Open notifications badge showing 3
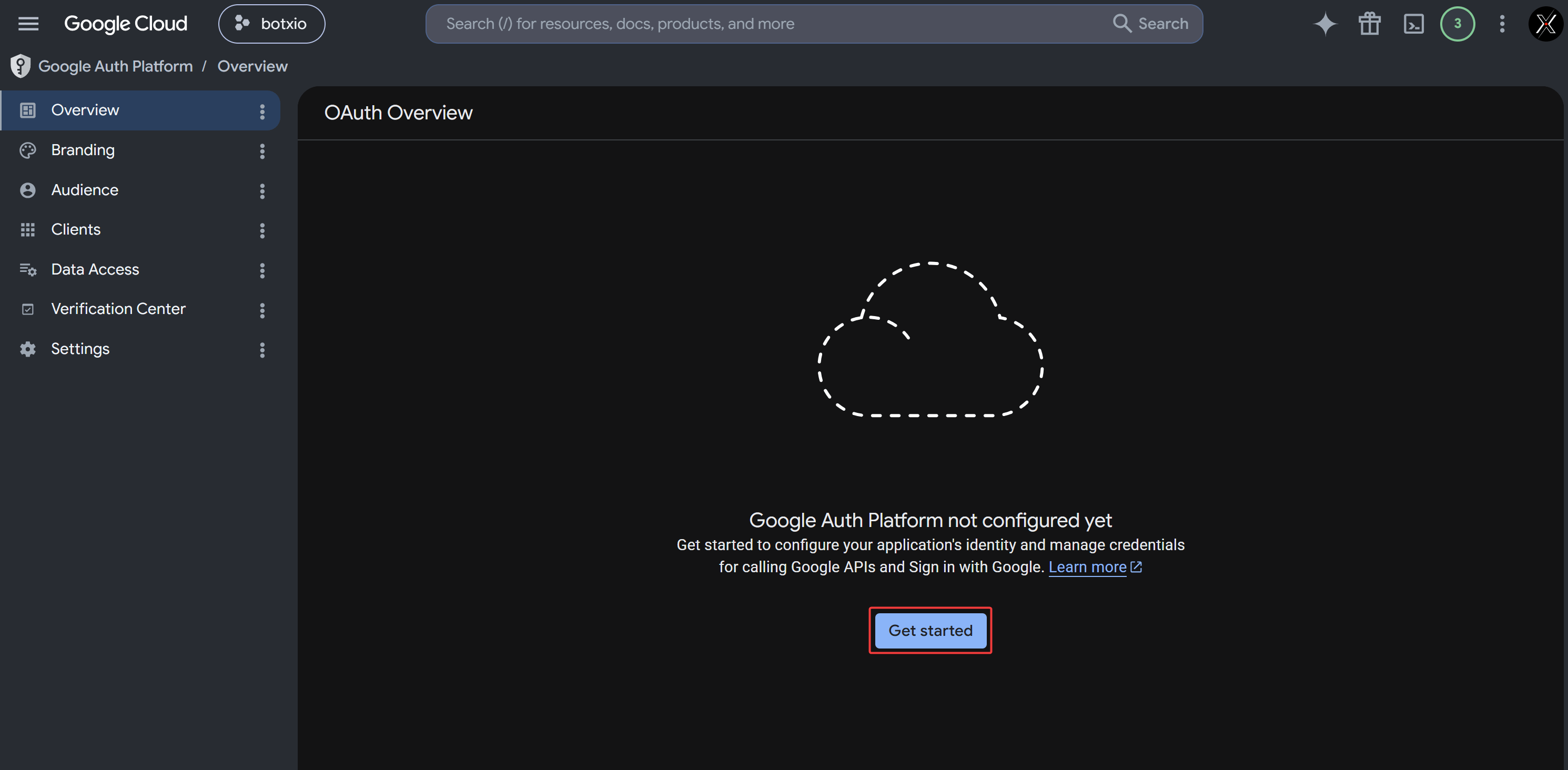Image resolution: width=1568 pixels, height=770 pixels. point(1457,24)
